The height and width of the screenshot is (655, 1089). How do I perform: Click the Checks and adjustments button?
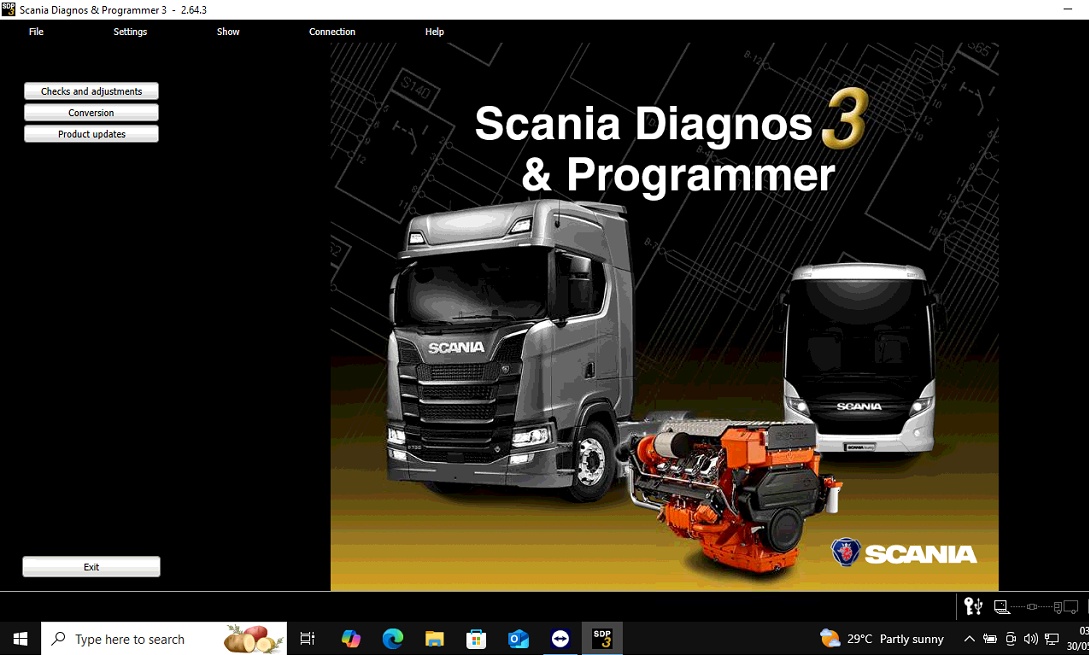click(91, 91)
